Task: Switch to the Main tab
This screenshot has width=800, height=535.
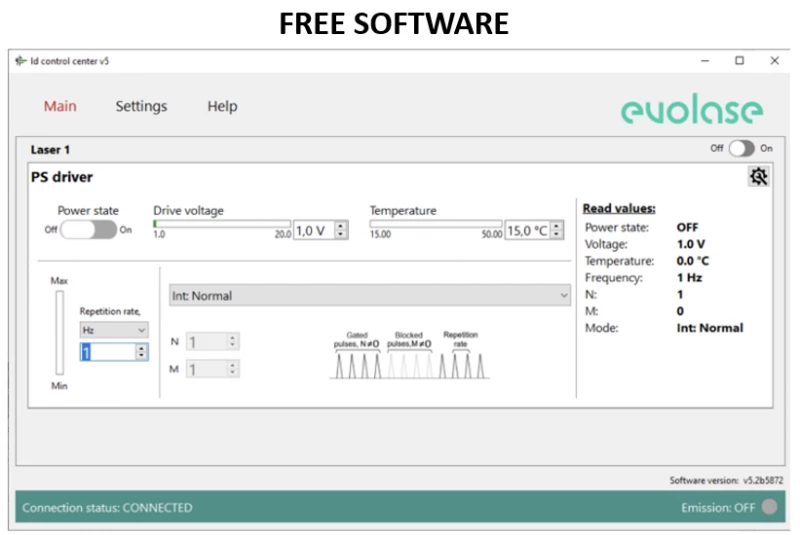Action: [60, 106]
